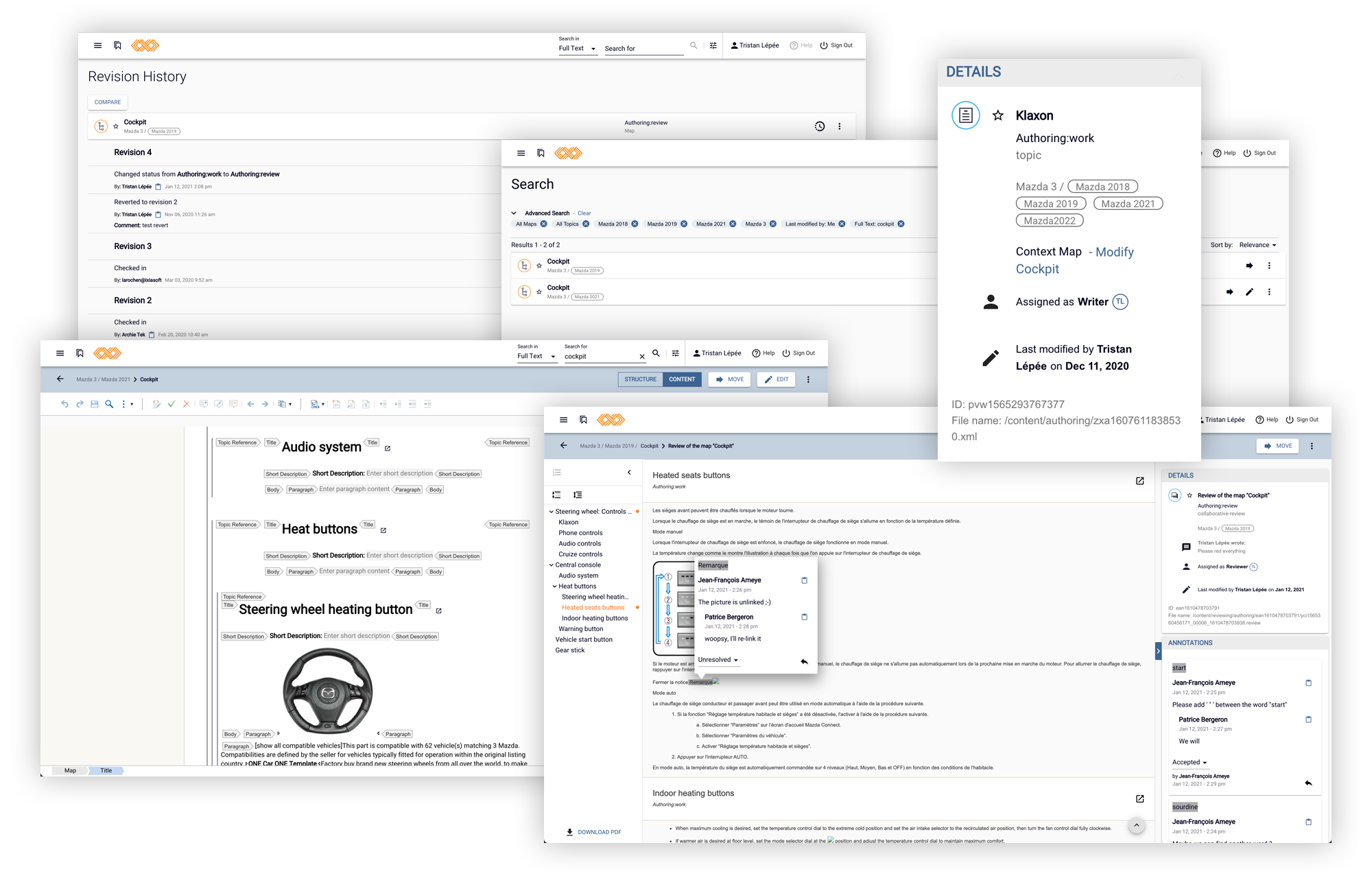Select Gear stick in the review tree

coord(570,650)
